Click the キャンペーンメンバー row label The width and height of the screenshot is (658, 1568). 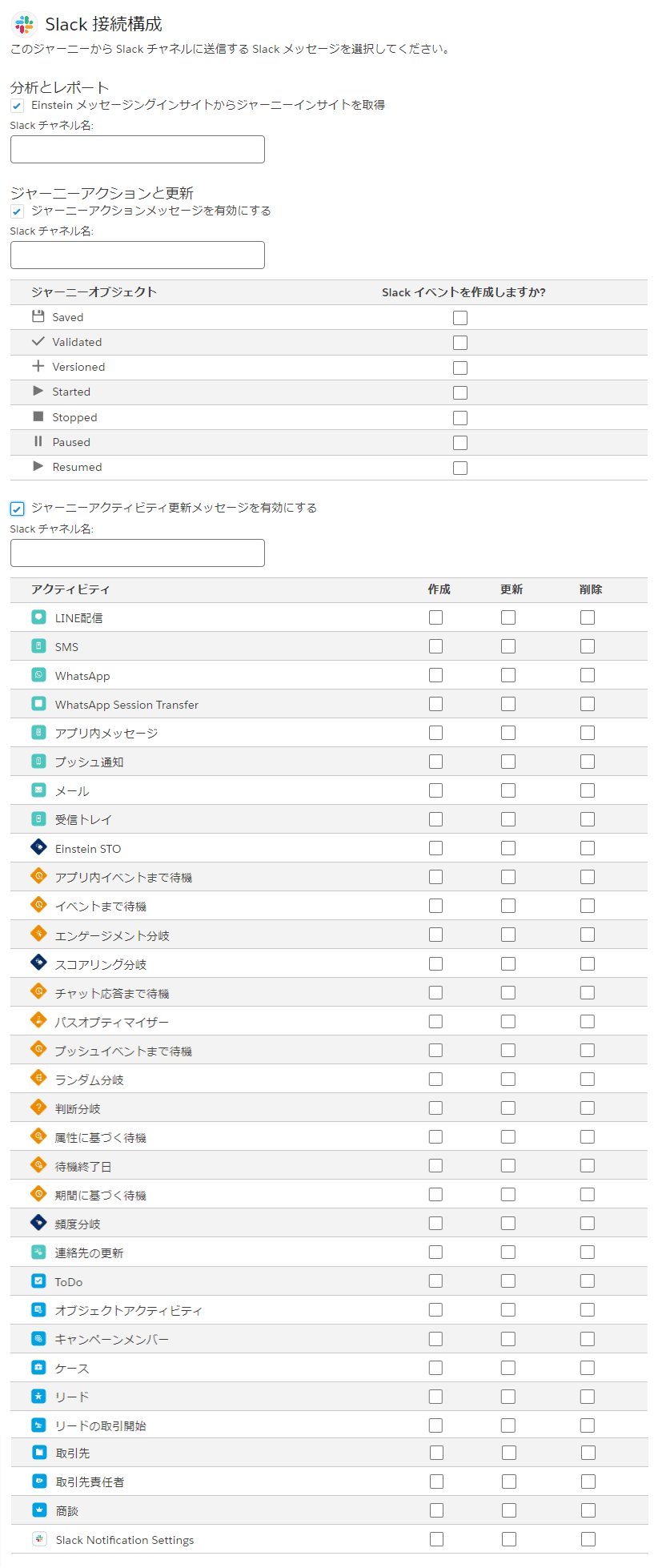point(111,1339)
